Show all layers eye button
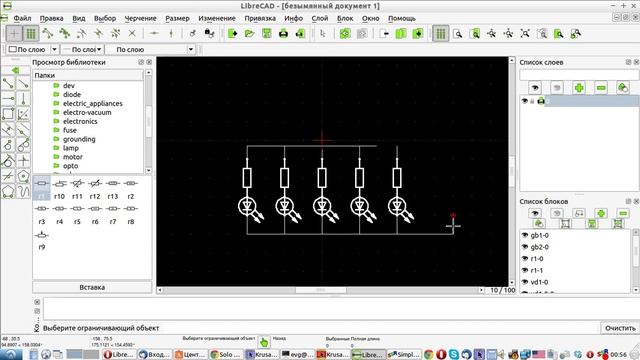 tap(535, 88)
